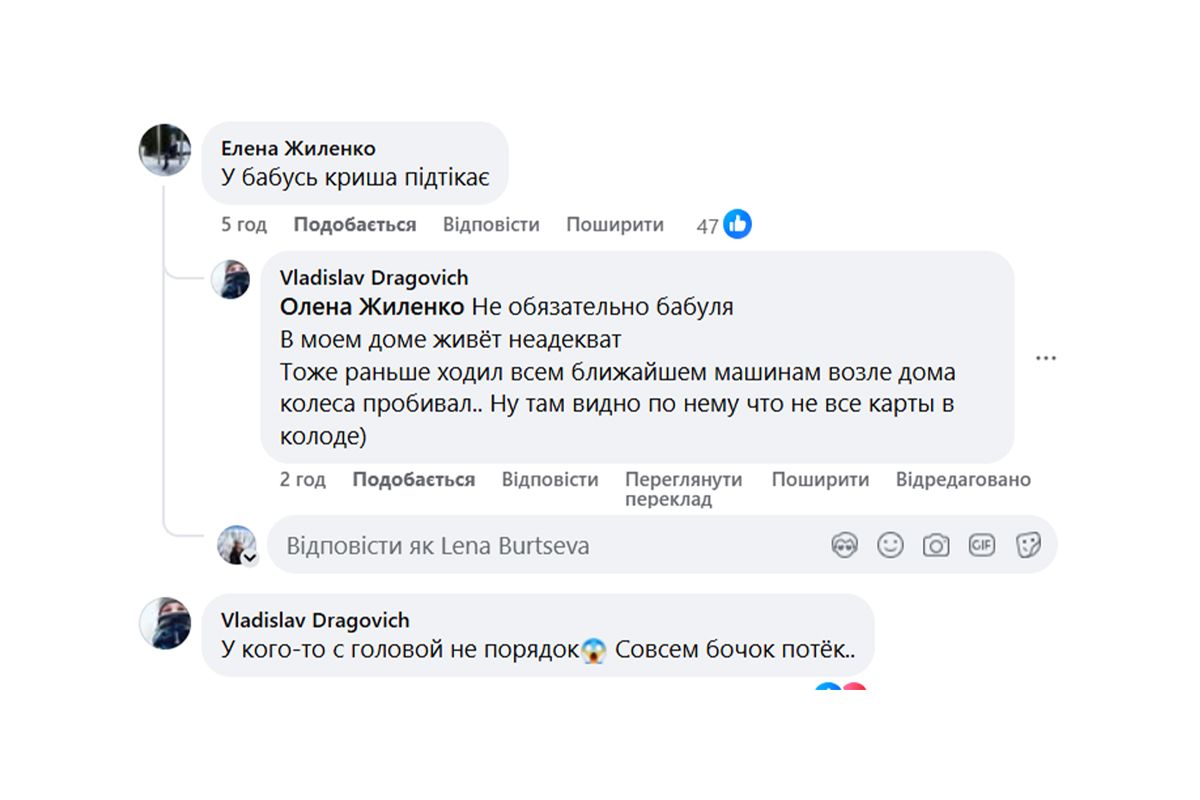Open the emoji picker in the reply box
Image resolution: width=1200 pixels, height=800 pixels.
[890, 545]
